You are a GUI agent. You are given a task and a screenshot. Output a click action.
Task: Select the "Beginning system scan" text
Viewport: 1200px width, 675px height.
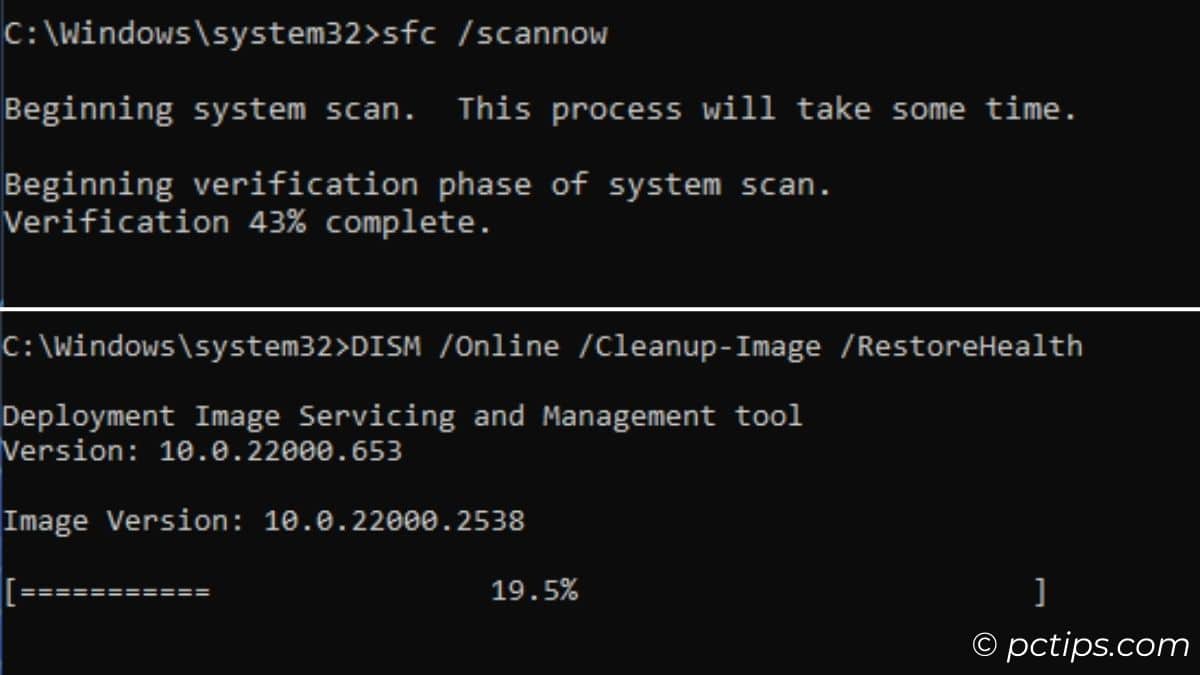point(210,109)
